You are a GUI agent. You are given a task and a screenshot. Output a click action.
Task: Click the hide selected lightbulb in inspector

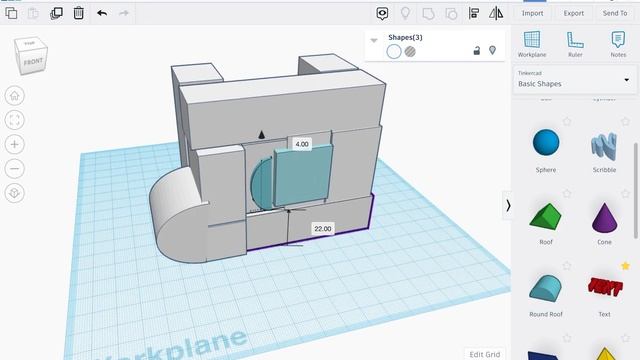point(493,50)
